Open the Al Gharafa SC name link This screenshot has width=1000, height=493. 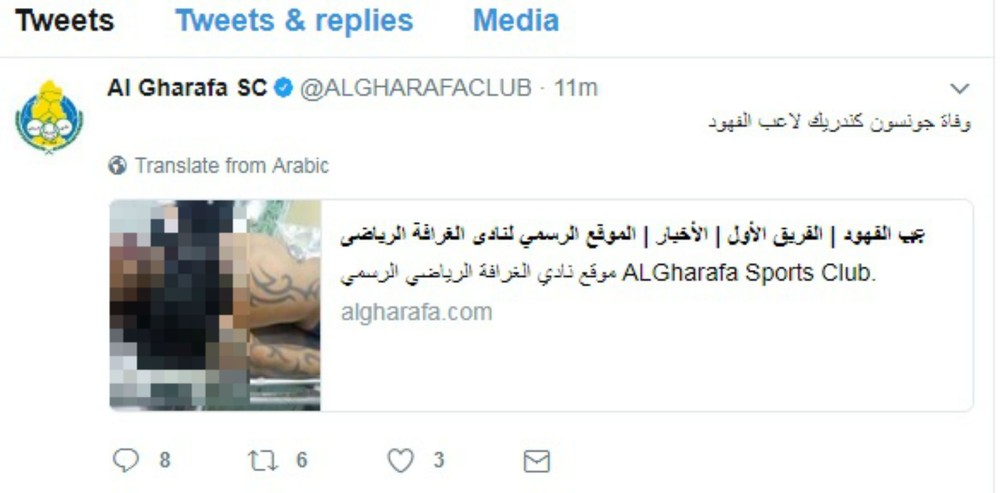(x=187, y=88)
